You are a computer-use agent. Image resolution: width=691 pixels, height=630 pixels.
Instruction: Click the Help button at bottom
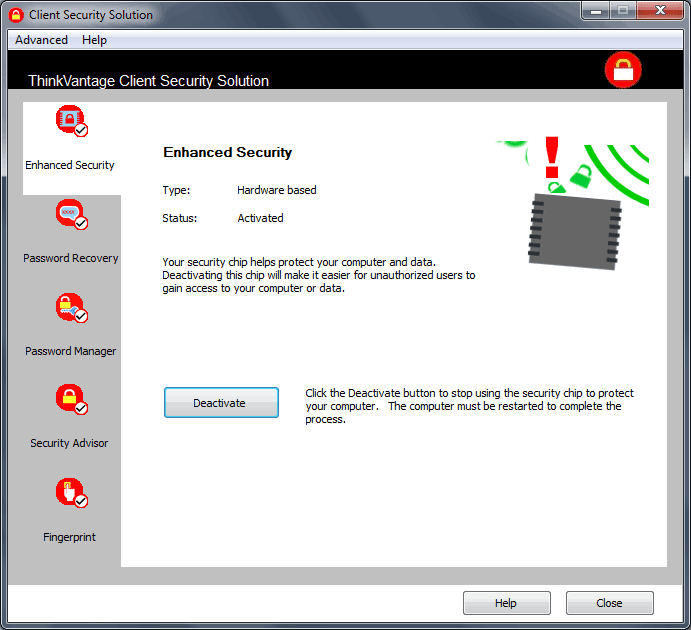coord(506,603)
